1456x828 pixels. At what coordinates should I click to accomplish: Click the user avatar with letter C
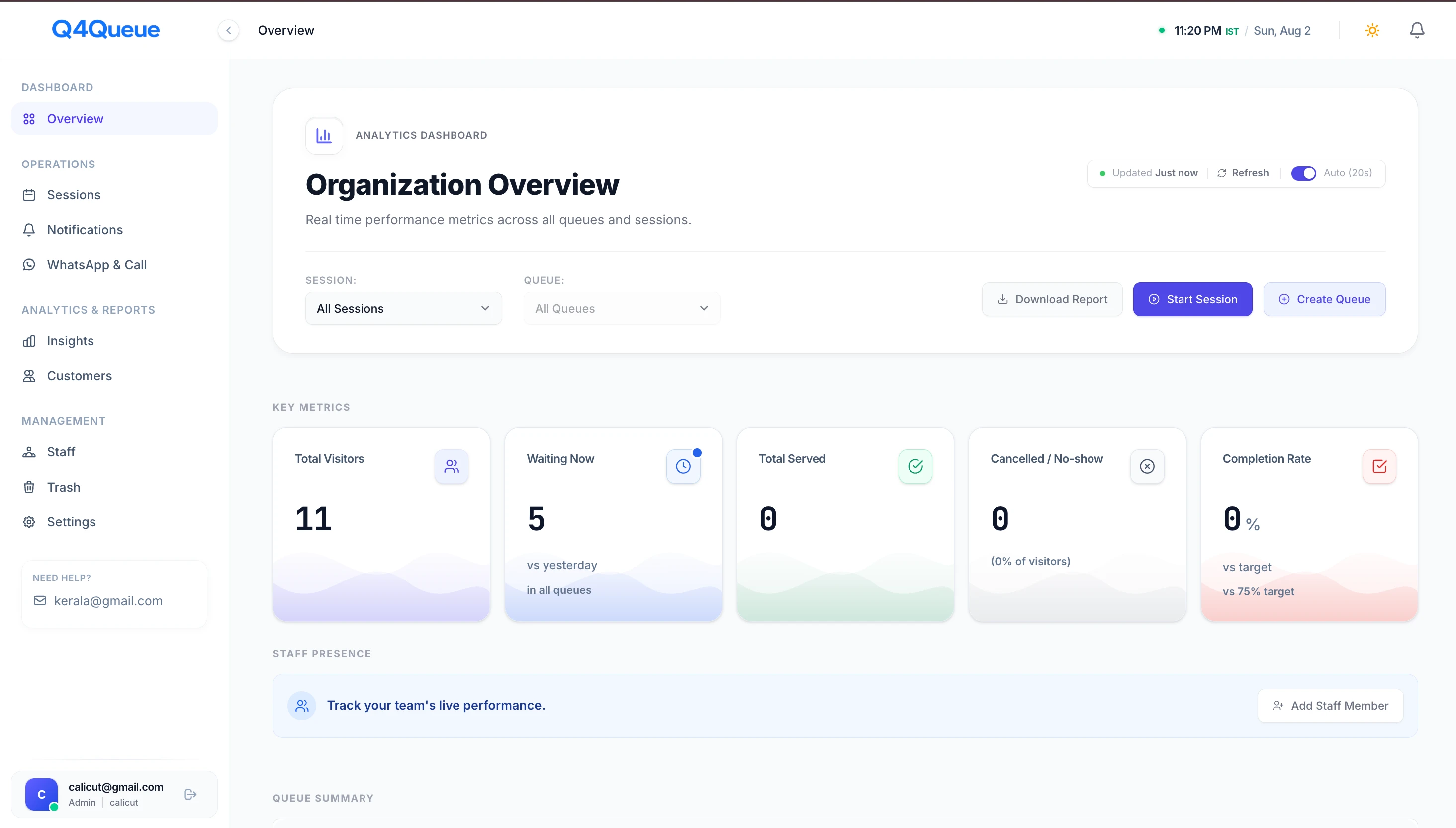(42, 794)
